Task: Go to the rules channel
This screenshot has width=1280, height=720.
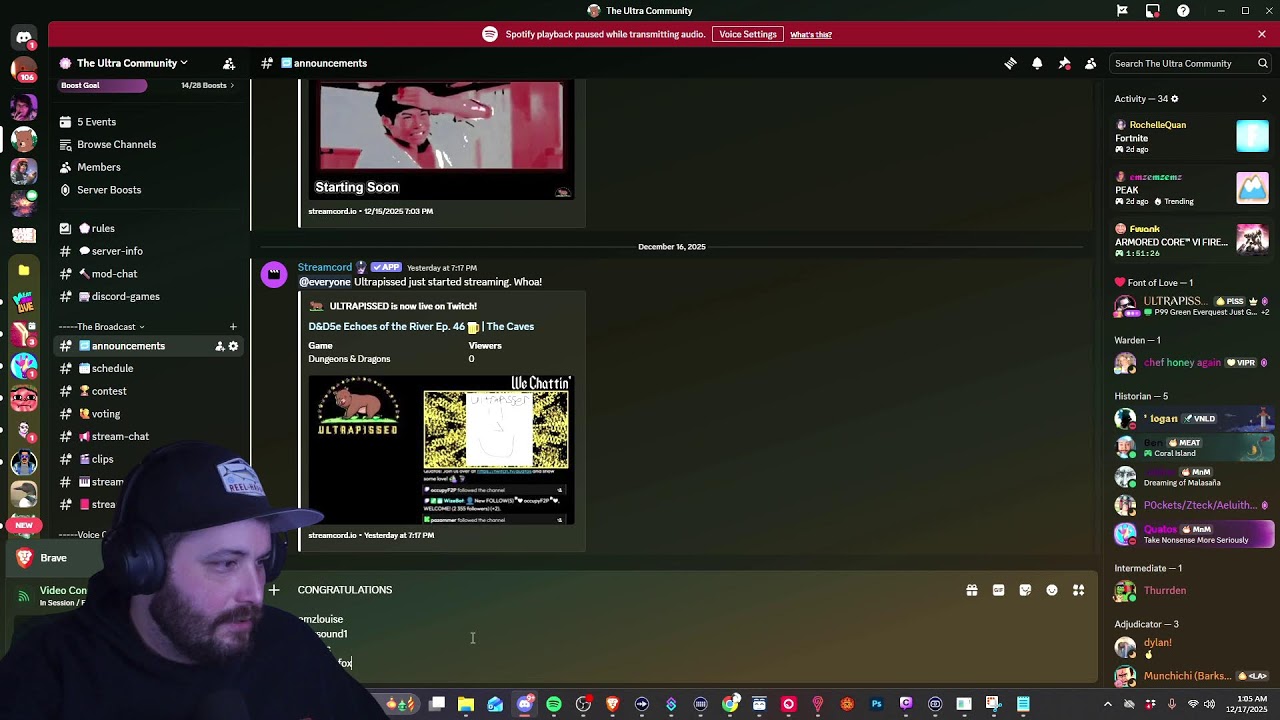Action: [150, 228]
